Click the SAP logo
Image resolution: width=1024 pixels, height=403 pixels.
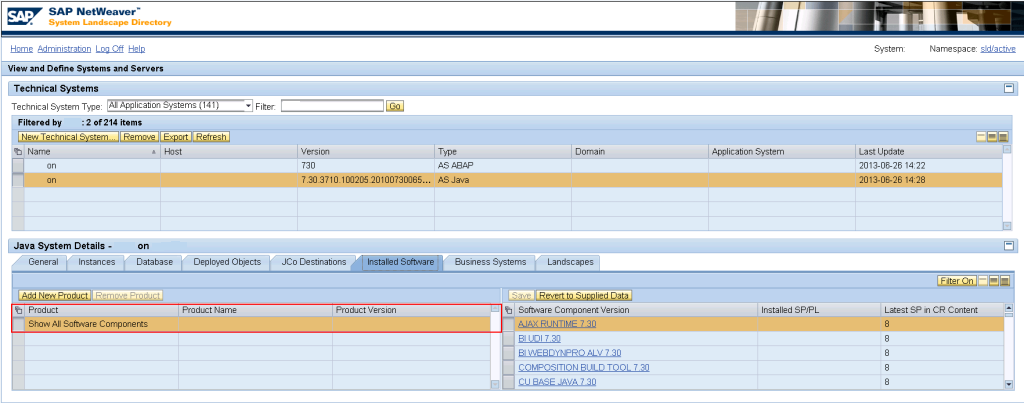(x=24, y=16)
